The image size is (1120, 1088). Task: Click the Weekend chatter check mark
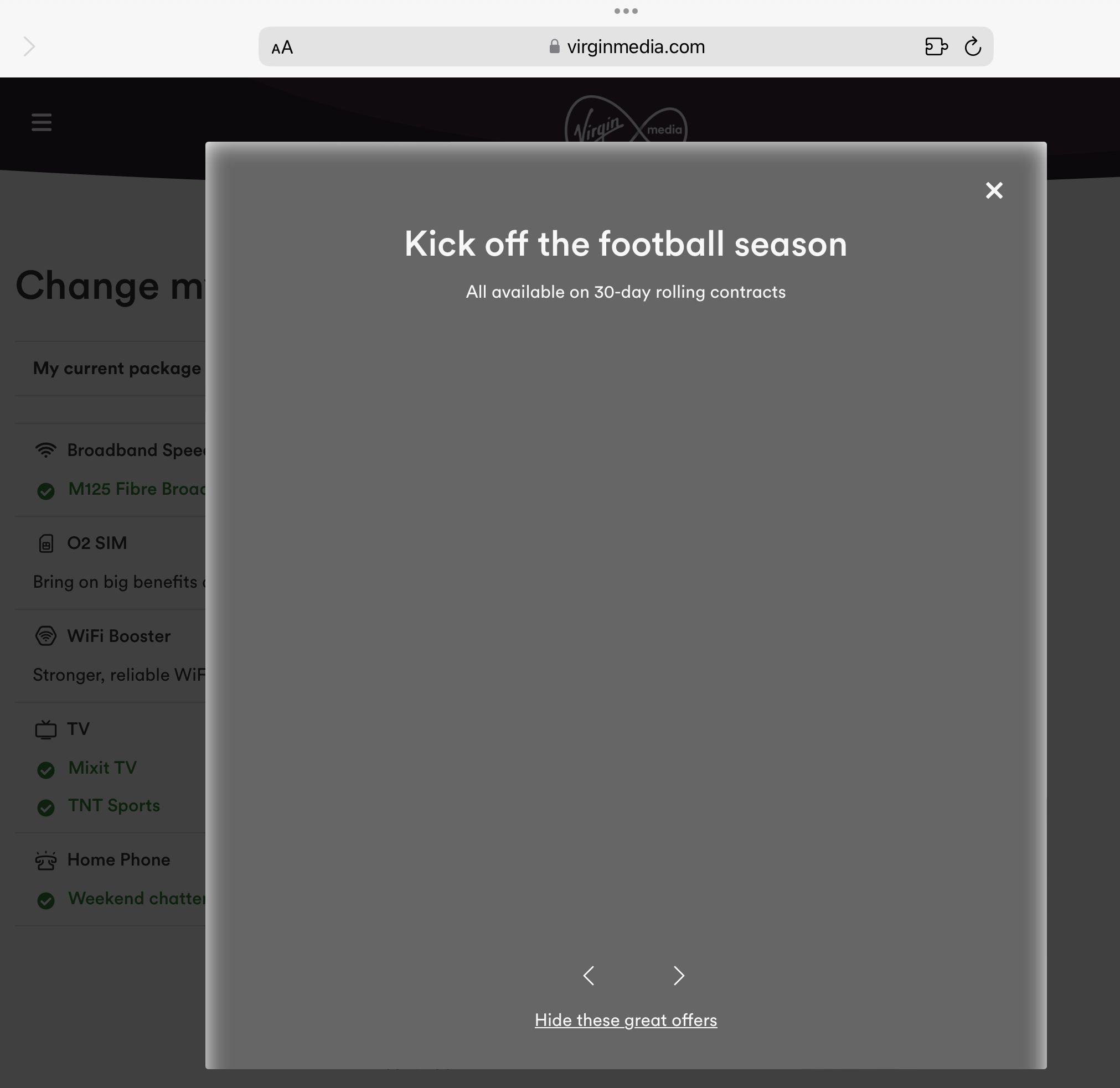46,900
